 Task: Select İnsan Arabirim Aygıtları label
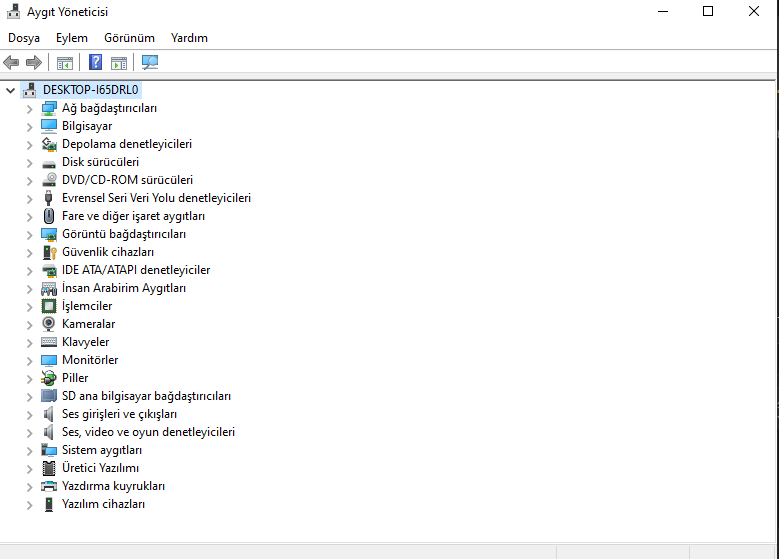[124, 288]
